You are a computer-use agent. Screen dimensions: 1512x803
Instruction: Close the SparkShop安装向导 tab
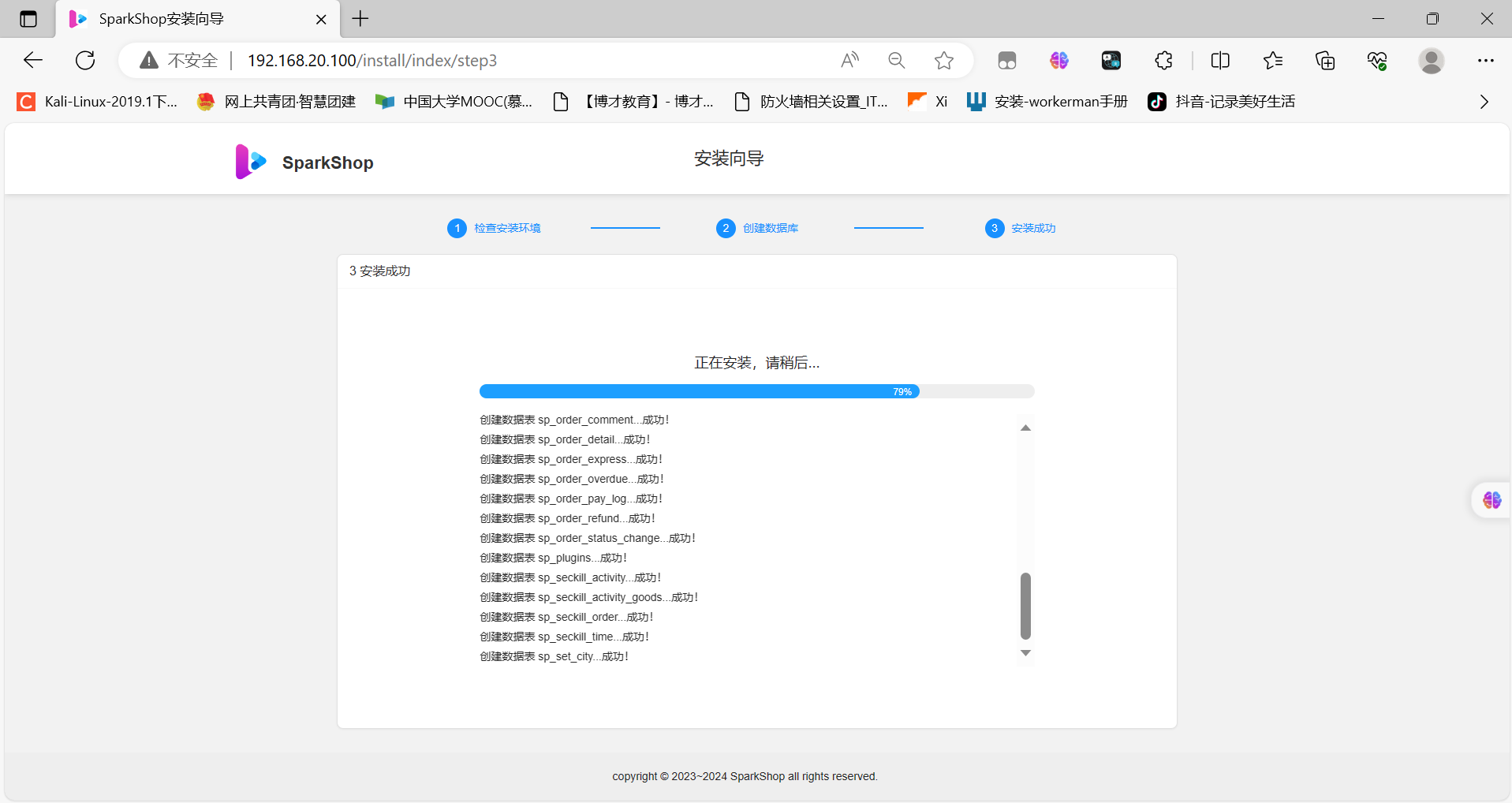[321, 19]
